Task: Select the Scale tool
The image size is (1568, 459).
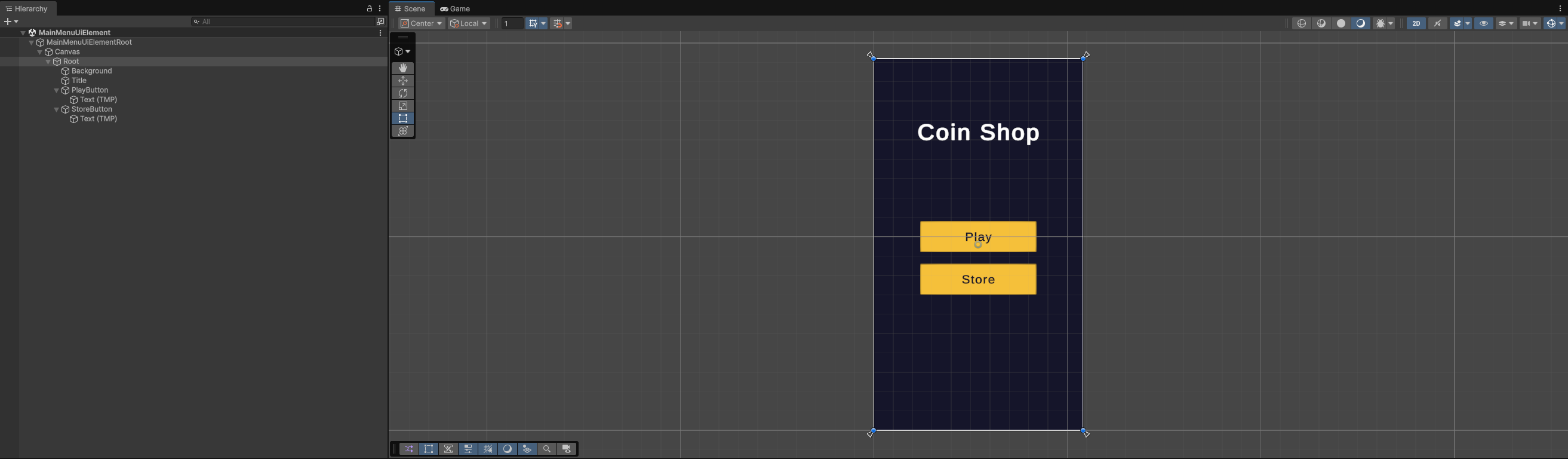Action: click(403, 106)
